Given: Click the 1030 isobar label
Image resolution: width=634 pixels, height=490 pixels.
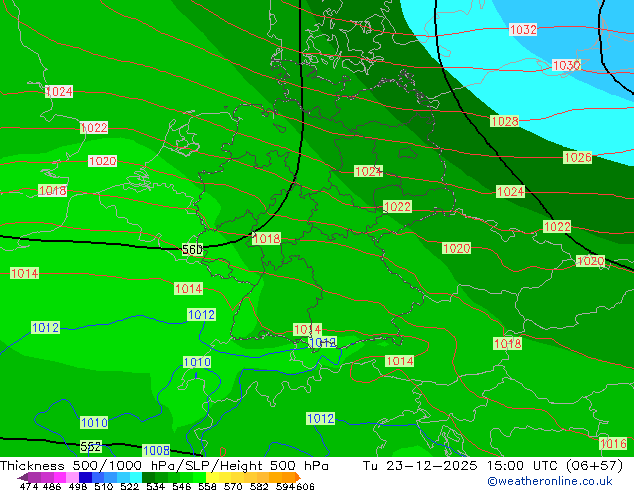Looking at the screenshot, I should [x=566, y=65].
